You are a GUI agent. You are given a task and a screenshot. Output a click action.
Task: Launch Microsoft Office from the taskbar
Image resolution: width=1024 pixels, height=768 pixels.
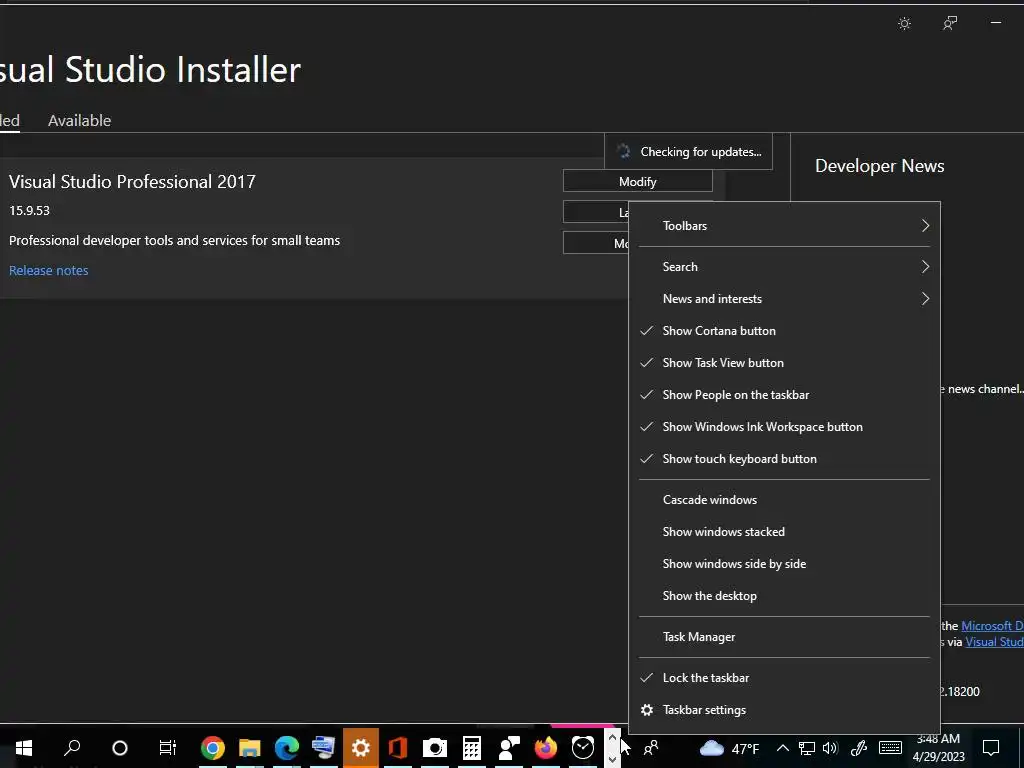tap(398, 747)
